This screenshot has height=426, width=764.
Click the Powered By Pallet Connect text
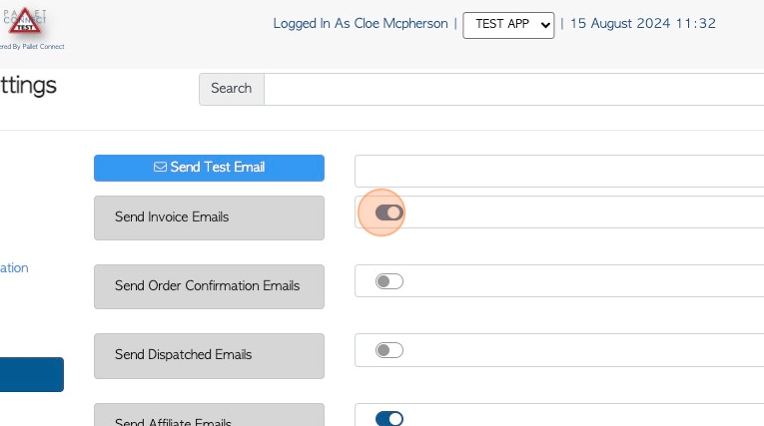point(32,47)
